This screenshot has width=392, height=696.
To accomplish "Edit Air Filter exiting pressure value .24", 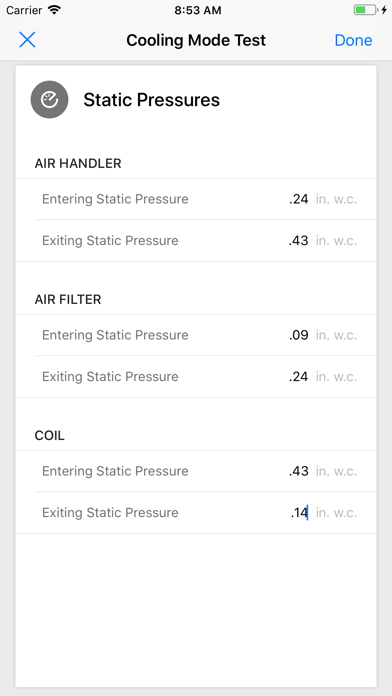I will pyautogui.click(x=298, y=377).
